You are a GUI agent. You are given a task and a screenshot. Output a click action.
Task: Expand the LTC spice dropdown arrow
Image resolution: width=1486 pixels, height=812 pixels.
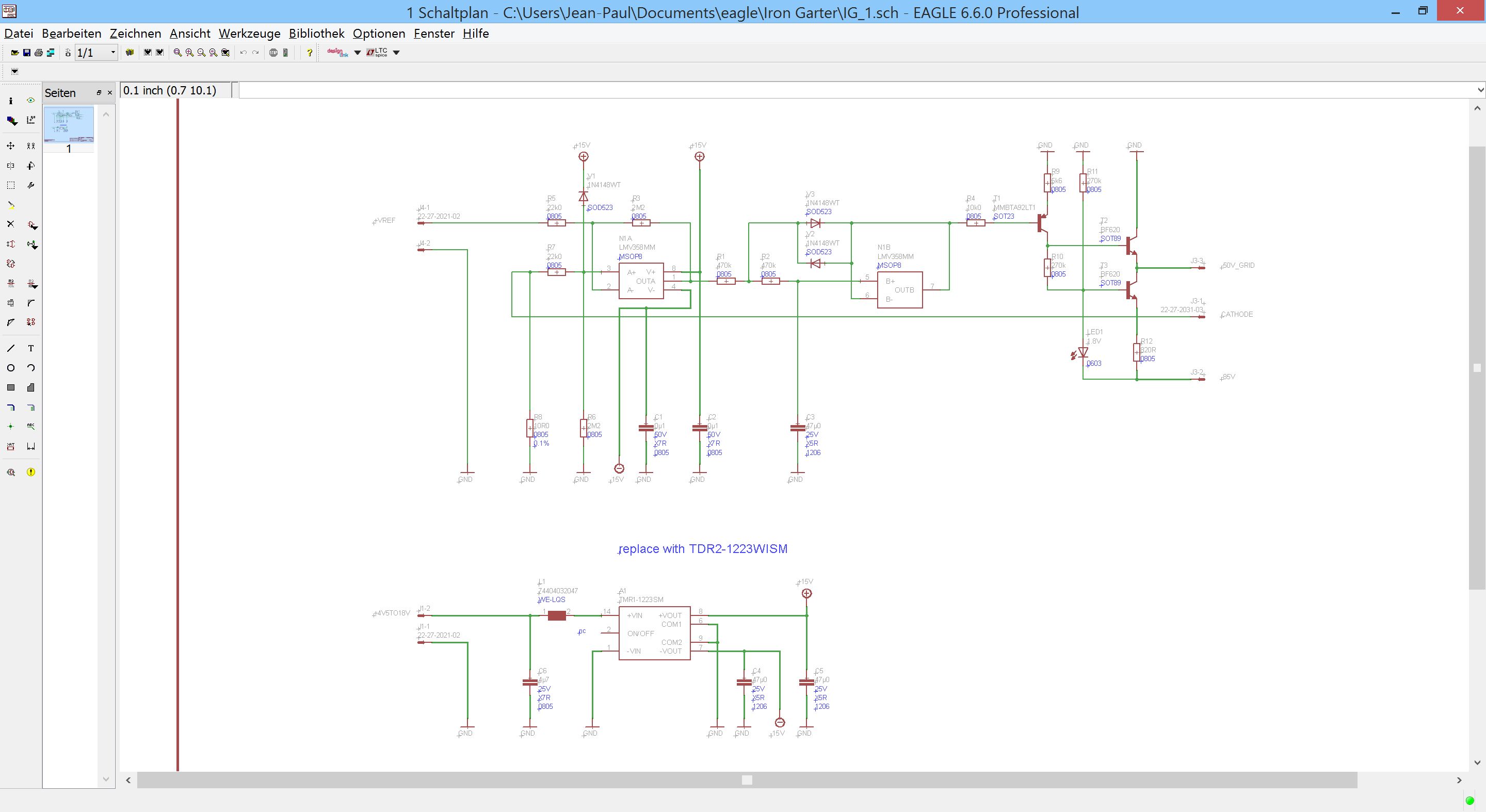coord(396,53)
